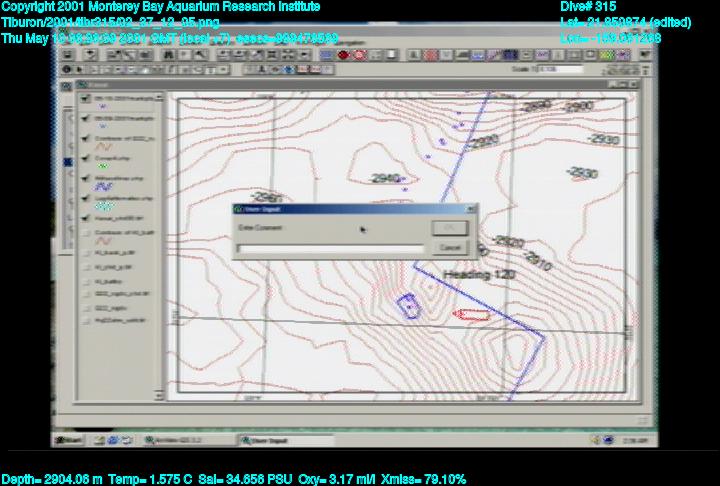Click the Enter Comment text field

(x=330, y=248)
